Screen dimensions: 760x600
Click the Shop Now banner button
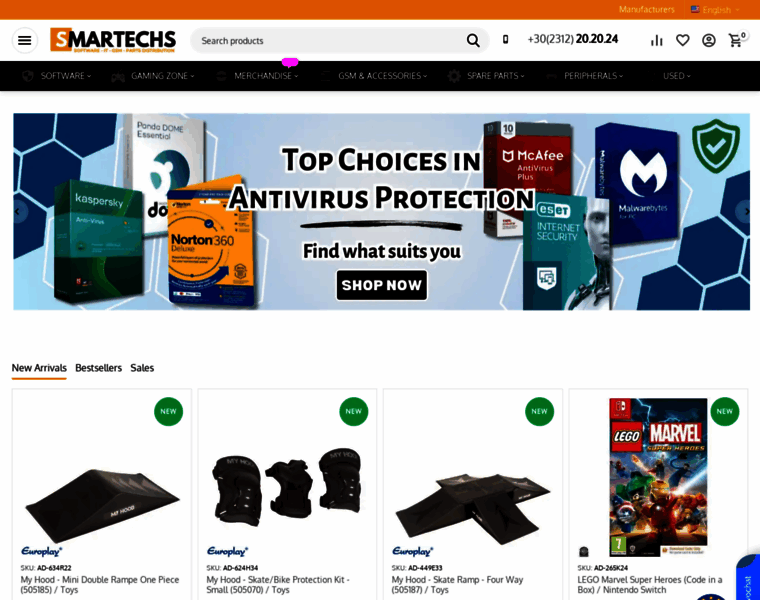point(381,285)
